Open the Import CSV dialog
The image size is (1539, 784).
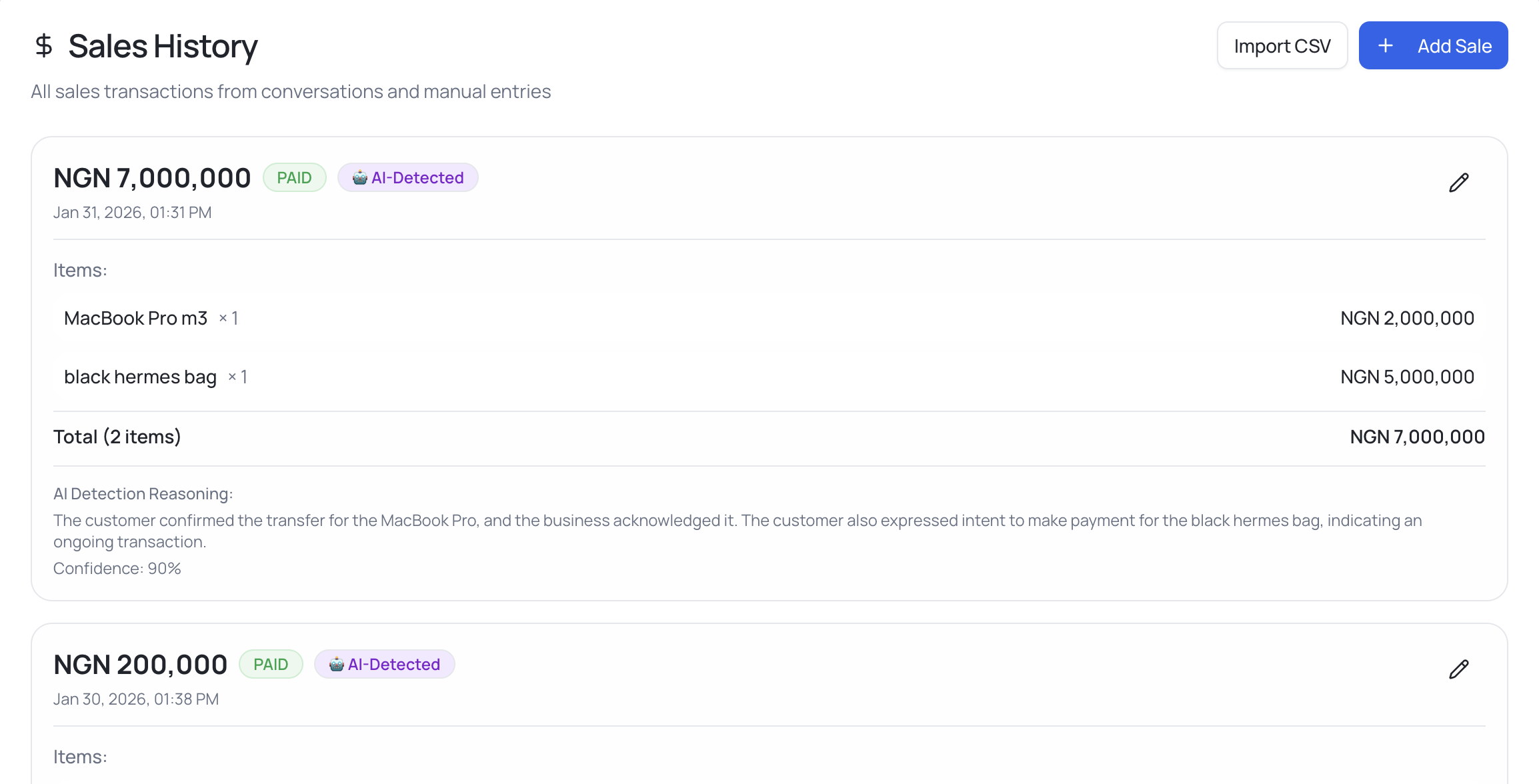(1282, 45)
